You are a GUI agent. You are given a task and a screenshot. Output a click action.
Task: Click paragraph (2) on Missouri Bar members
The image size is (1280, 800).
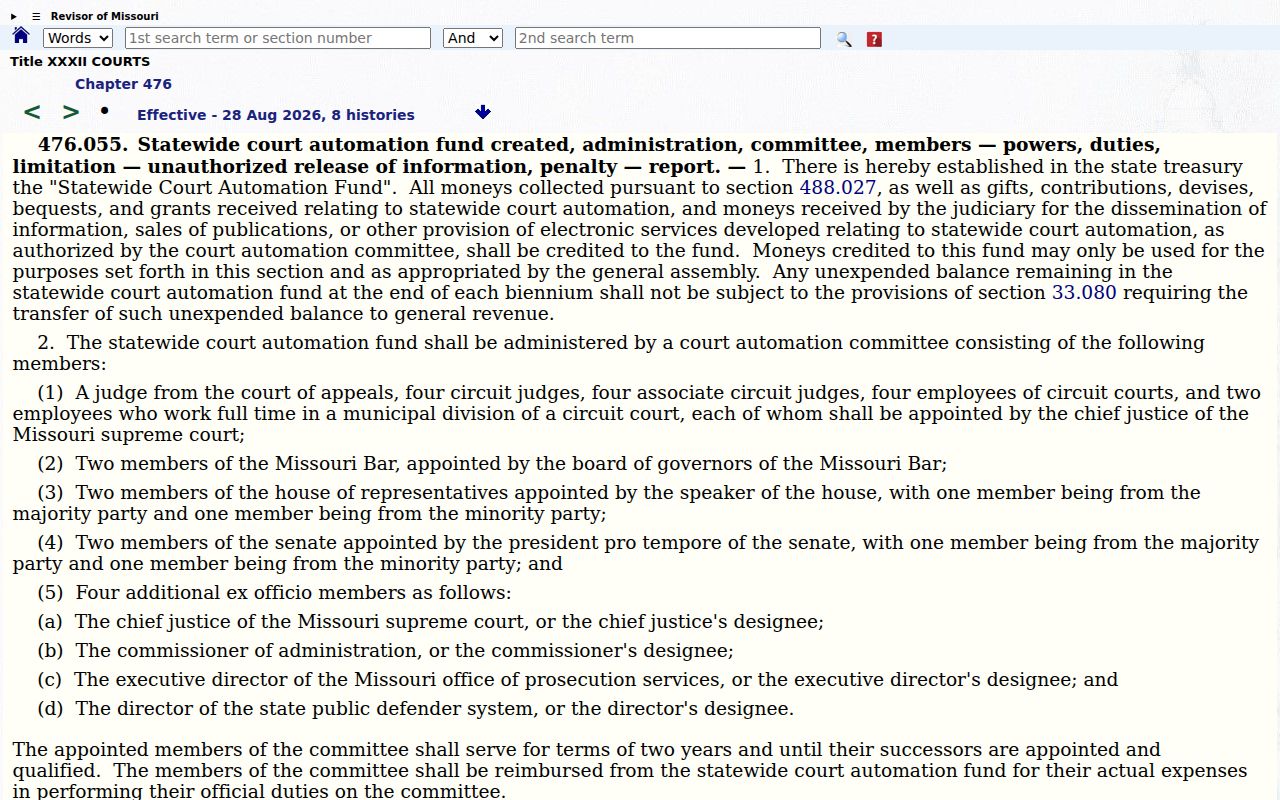[x=492, y=463]
